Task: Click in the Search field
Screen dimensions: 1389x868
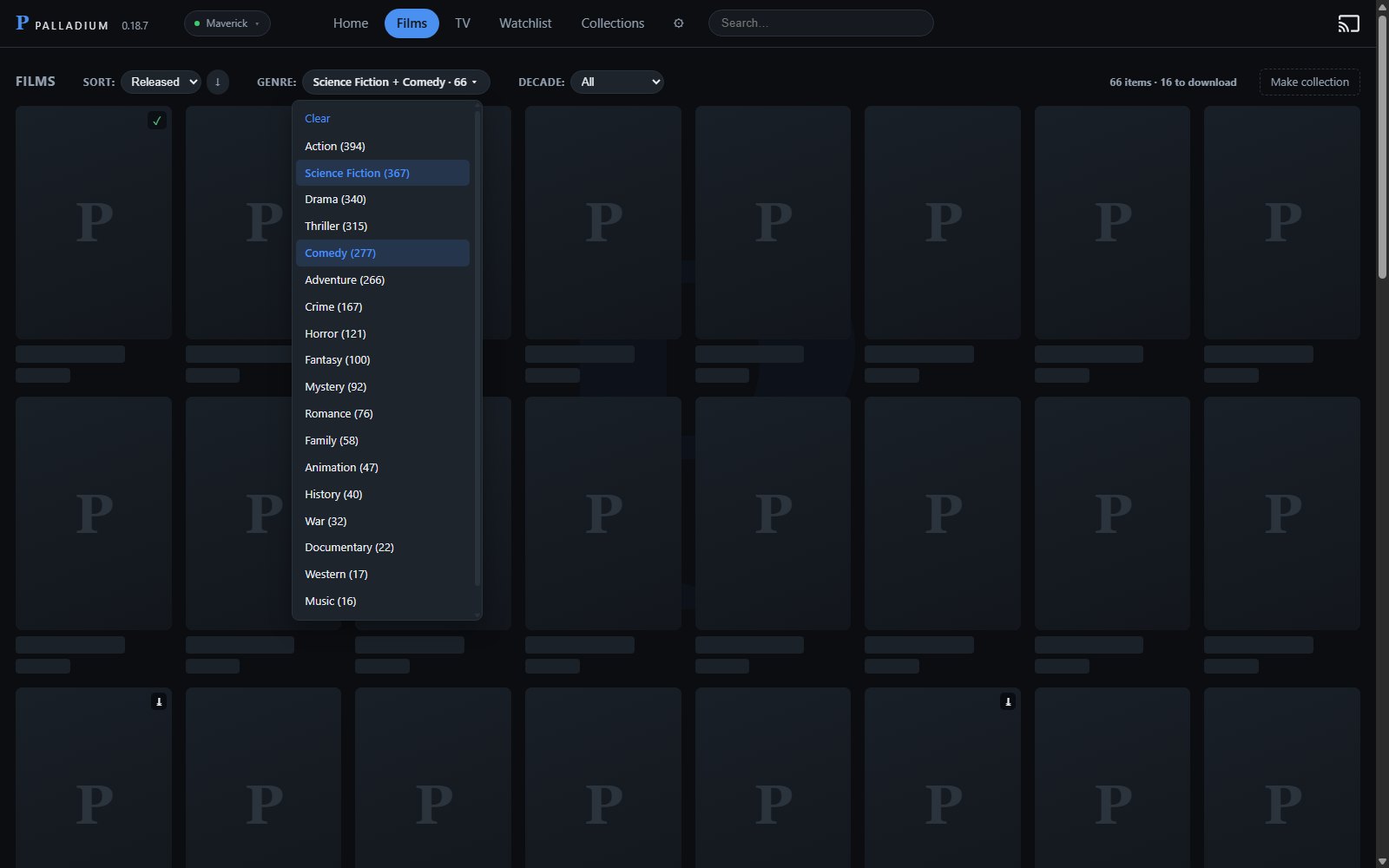Action: (821, 23)
